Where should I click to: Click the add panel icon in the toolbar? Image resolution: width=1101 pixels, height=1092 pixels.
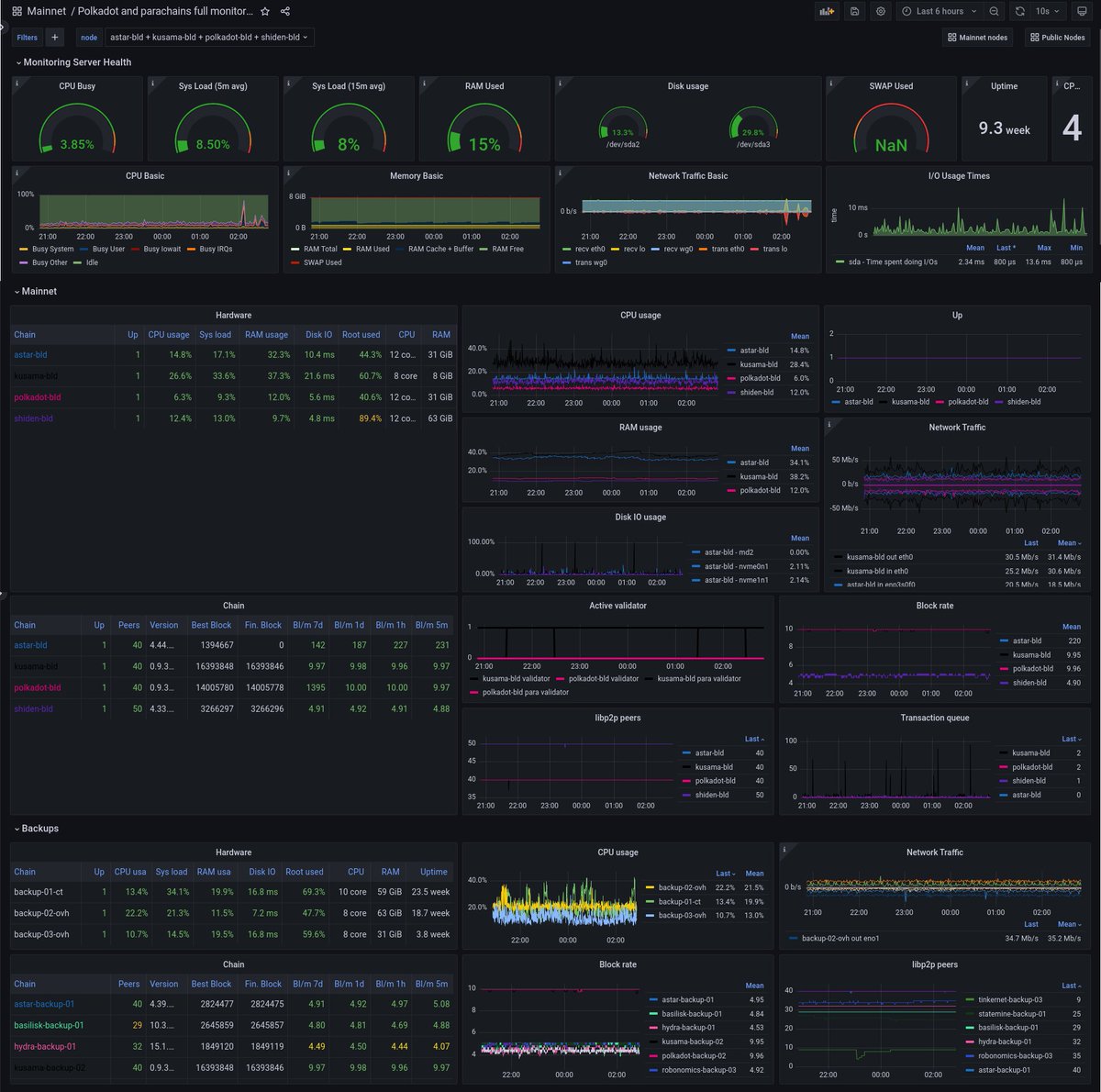(x=826, y=11)
